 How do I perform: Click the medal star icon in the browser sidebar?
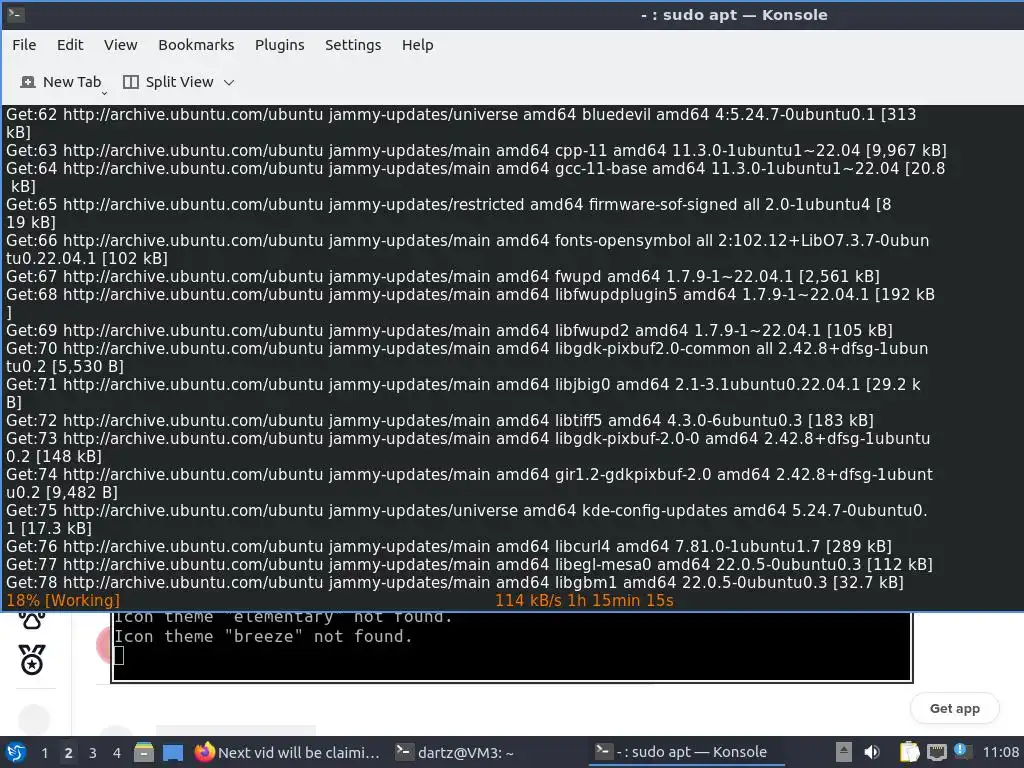pyautogui.click(x=32, y=660)
